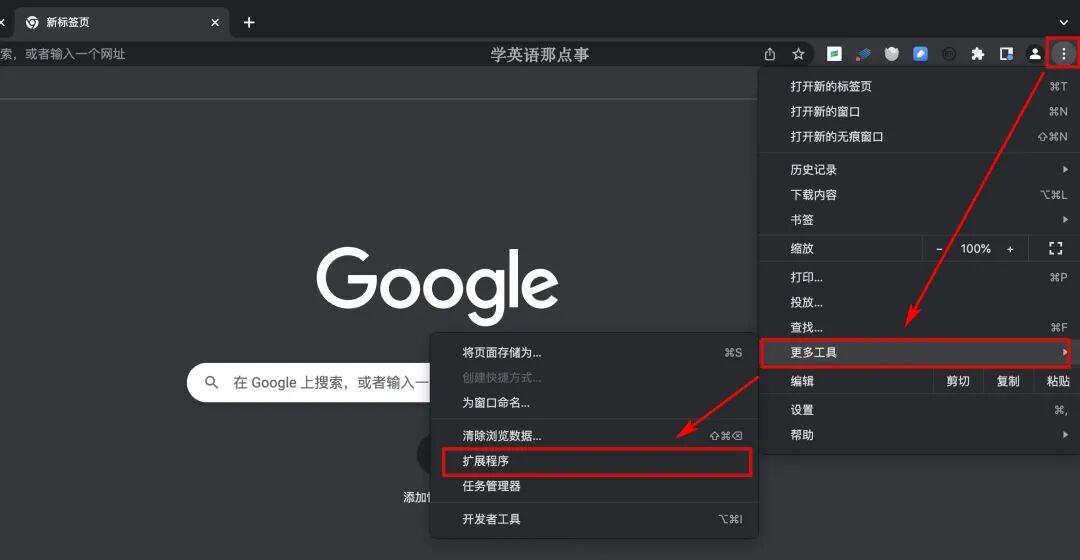Open 任务管理器 from the submenu
The height and width of the screenshot is (560, 1080).
(x=594, y=486)
